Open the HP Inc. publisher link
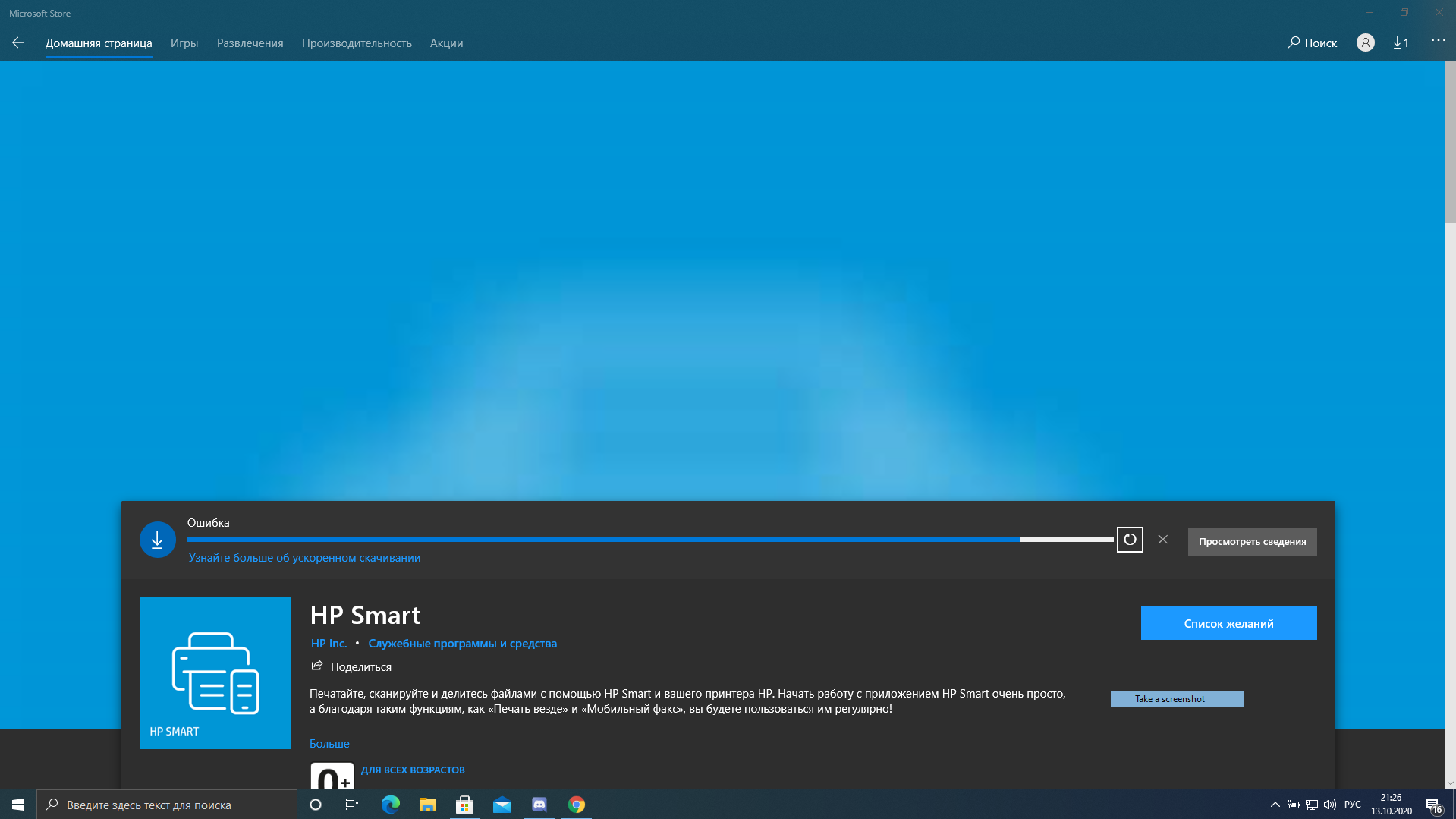Viewport: 1456px width, 819px height. click(x=329, y=644)
